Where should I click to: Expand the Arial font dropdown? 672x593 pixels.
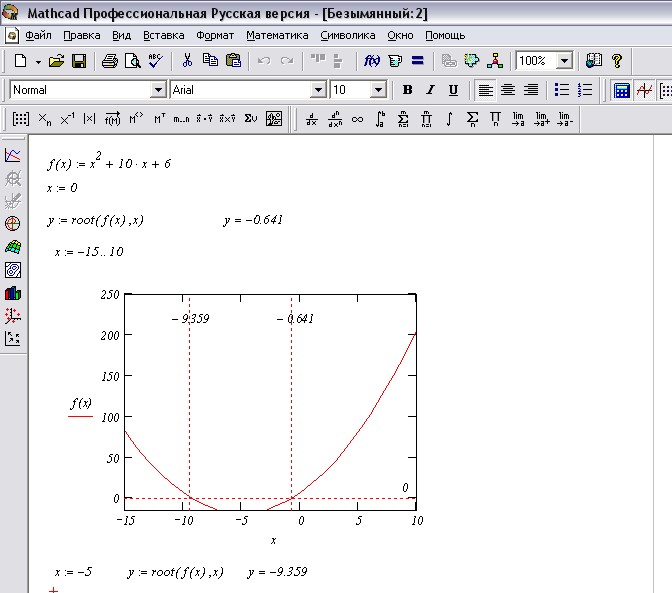point(318,90)
